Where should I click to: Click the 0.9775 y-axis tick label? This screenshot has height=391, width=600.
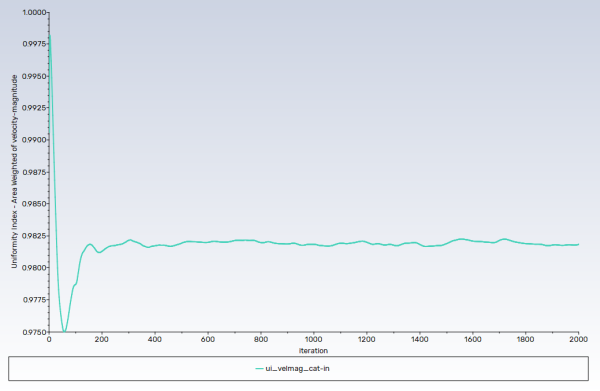coord(34,300)
